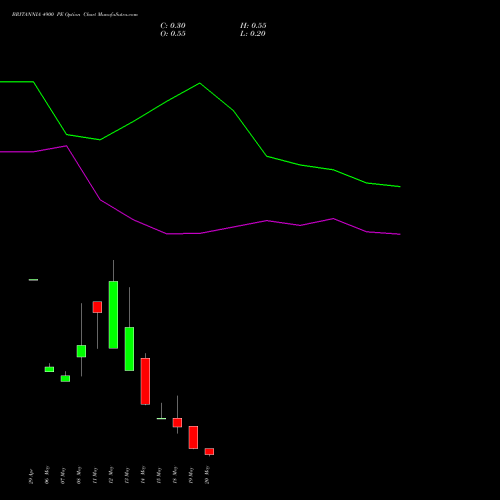Select the red candle for 18 May
Screen dimensions: 500x500
[x=177, y=422]
